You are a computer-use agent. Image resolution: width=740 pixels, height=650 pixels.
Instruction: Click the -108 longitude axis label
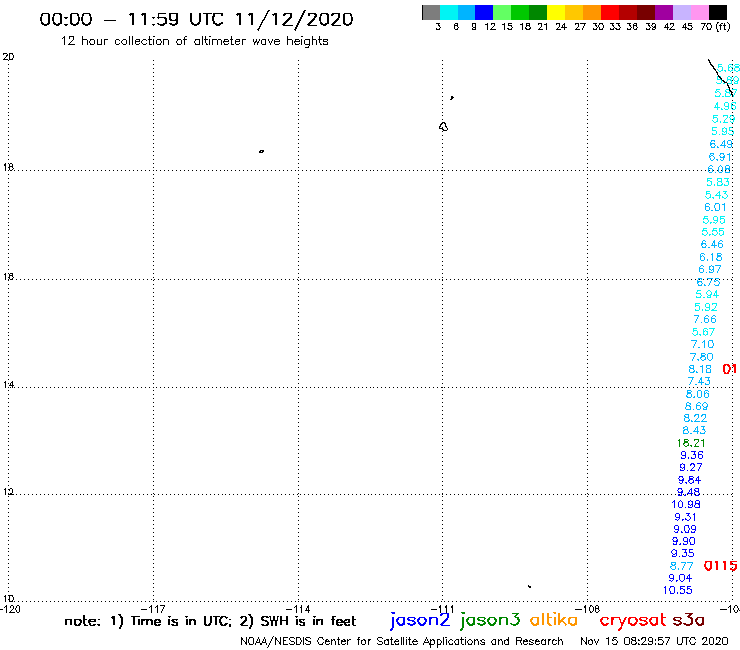pos(590,609)
